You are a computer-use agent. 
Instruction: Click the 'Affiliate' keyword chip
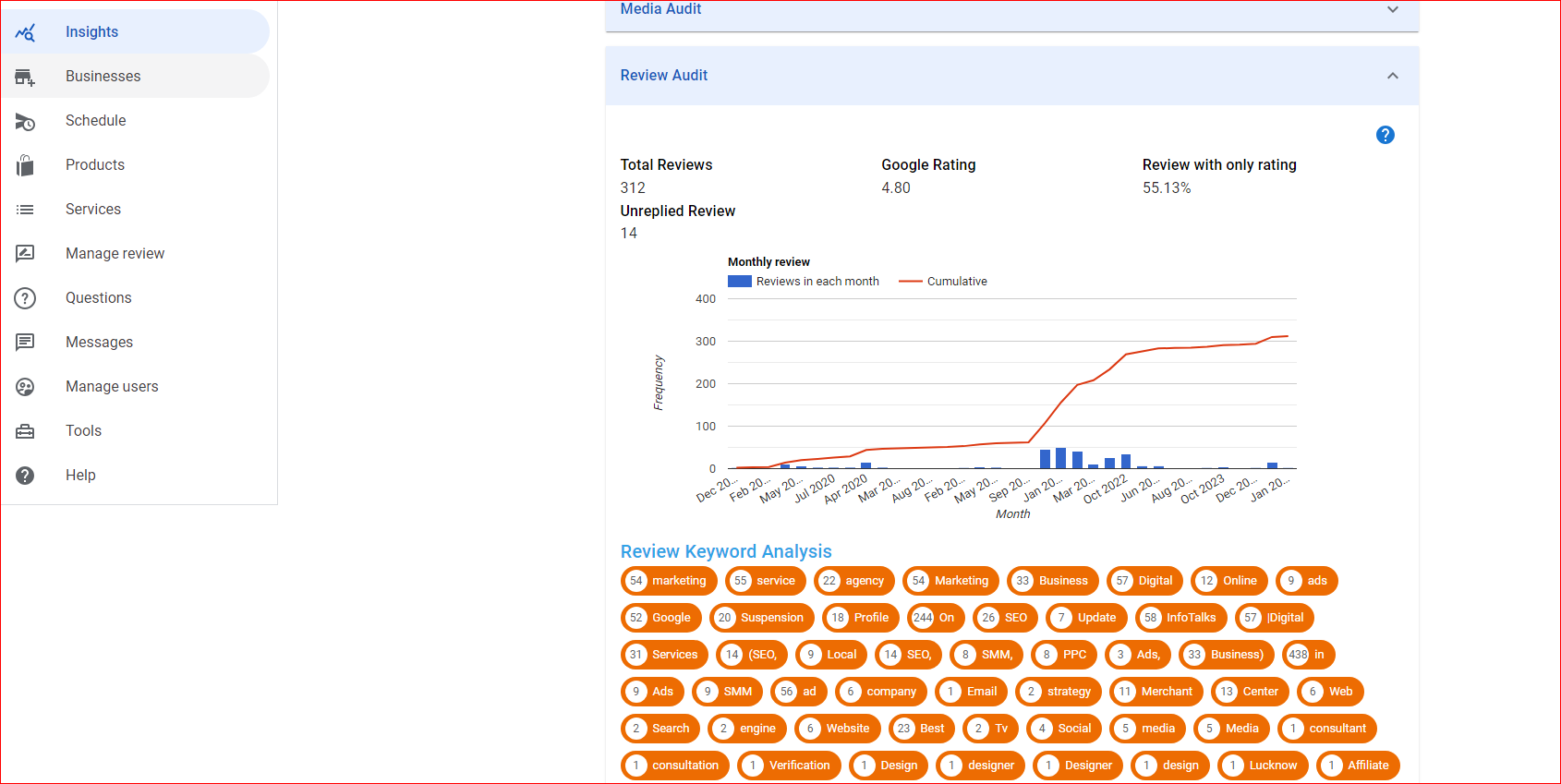(1358, 766)
